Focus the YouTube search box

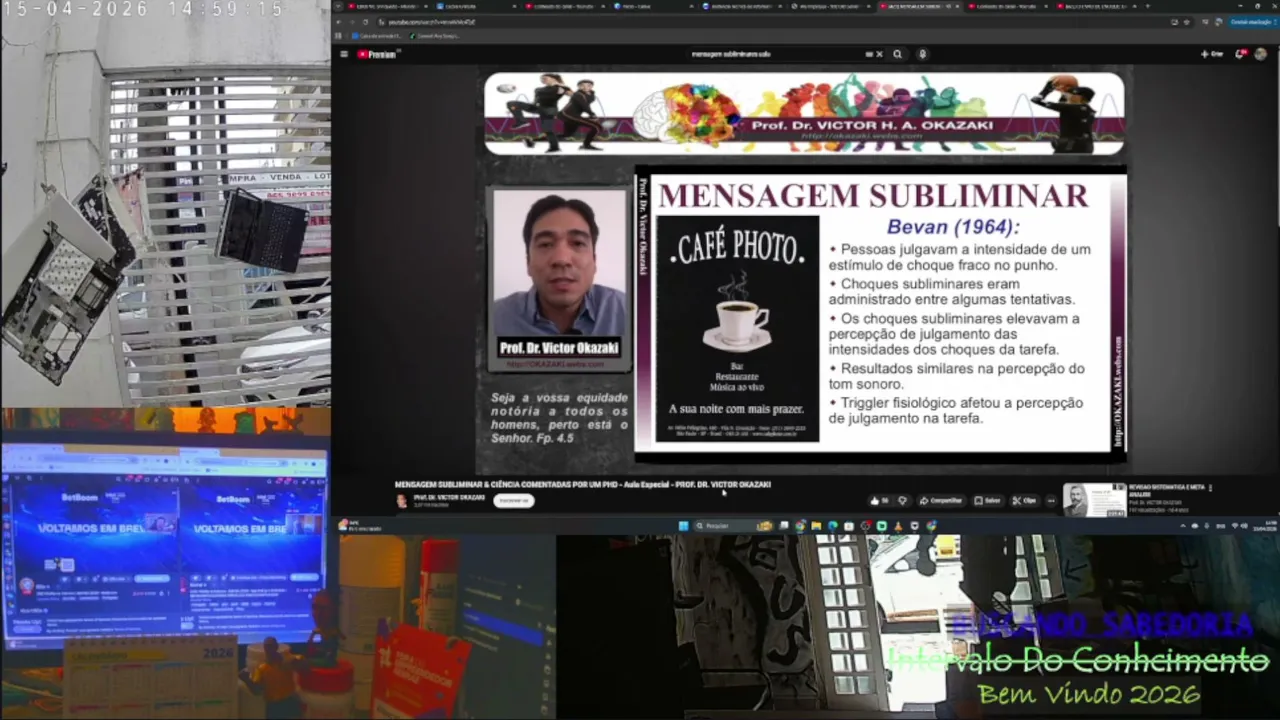(775, 54)
